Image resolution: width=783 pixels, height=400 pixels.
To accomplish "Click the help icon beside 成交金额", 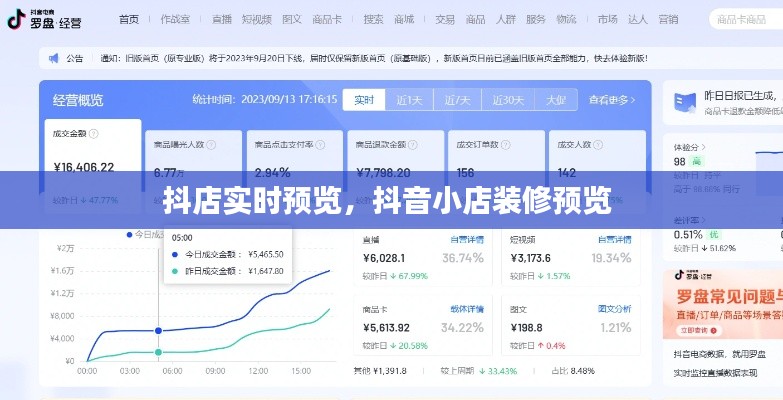I will point(94,133).
